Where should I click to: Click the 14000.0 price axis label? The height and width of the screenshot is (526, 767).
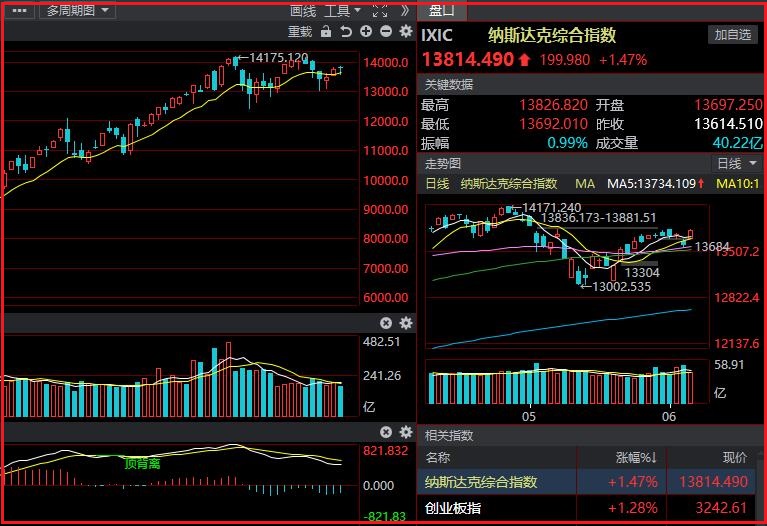(x=385, y=63)
